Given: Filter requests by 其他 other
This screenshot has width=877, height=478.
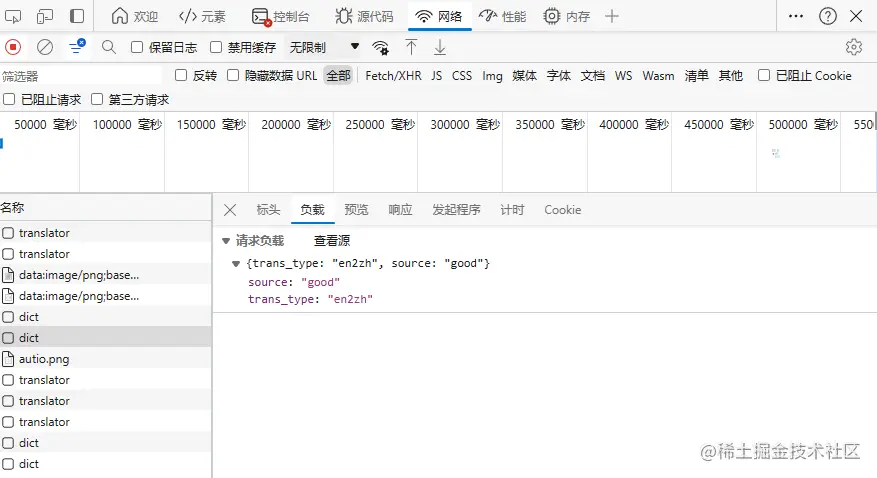Looking at the screenshot, I should click(730, 75).
